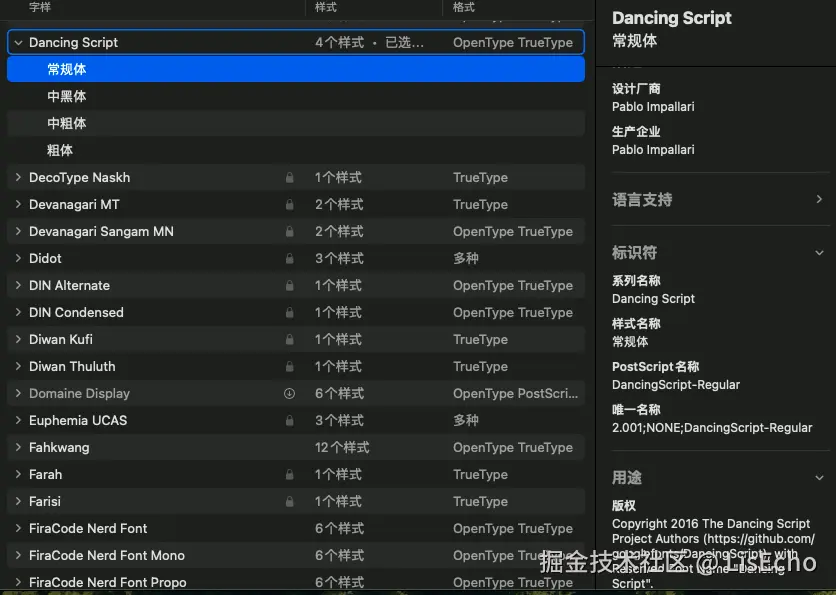The width and height of the screenshot is (836, 595).
Task: Expand the Diwan Kufi family
Action: click(x=18, y=340)
